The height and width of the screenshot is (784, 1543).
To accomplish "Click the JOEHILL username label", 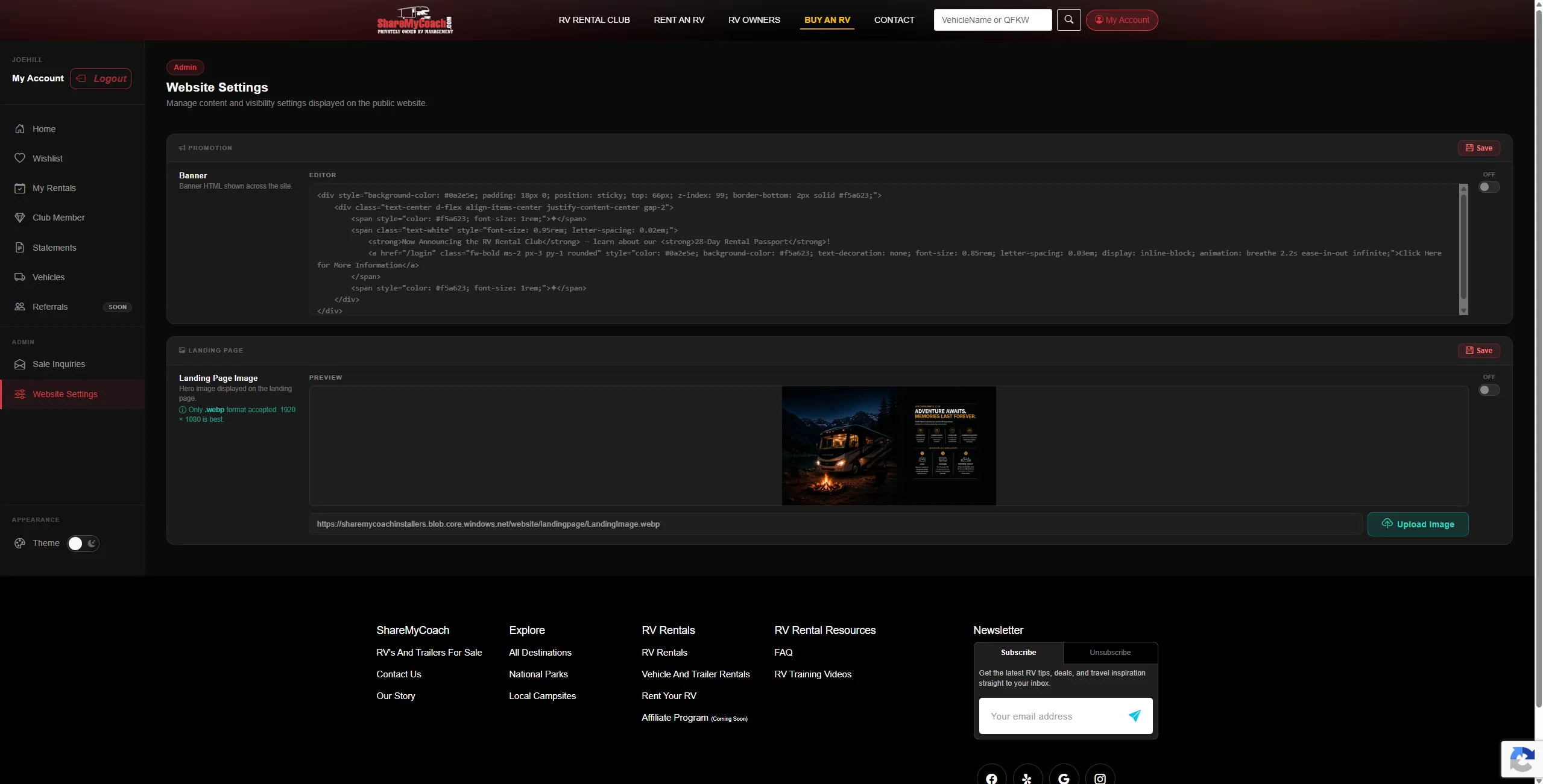I will [x=27, y=60].
